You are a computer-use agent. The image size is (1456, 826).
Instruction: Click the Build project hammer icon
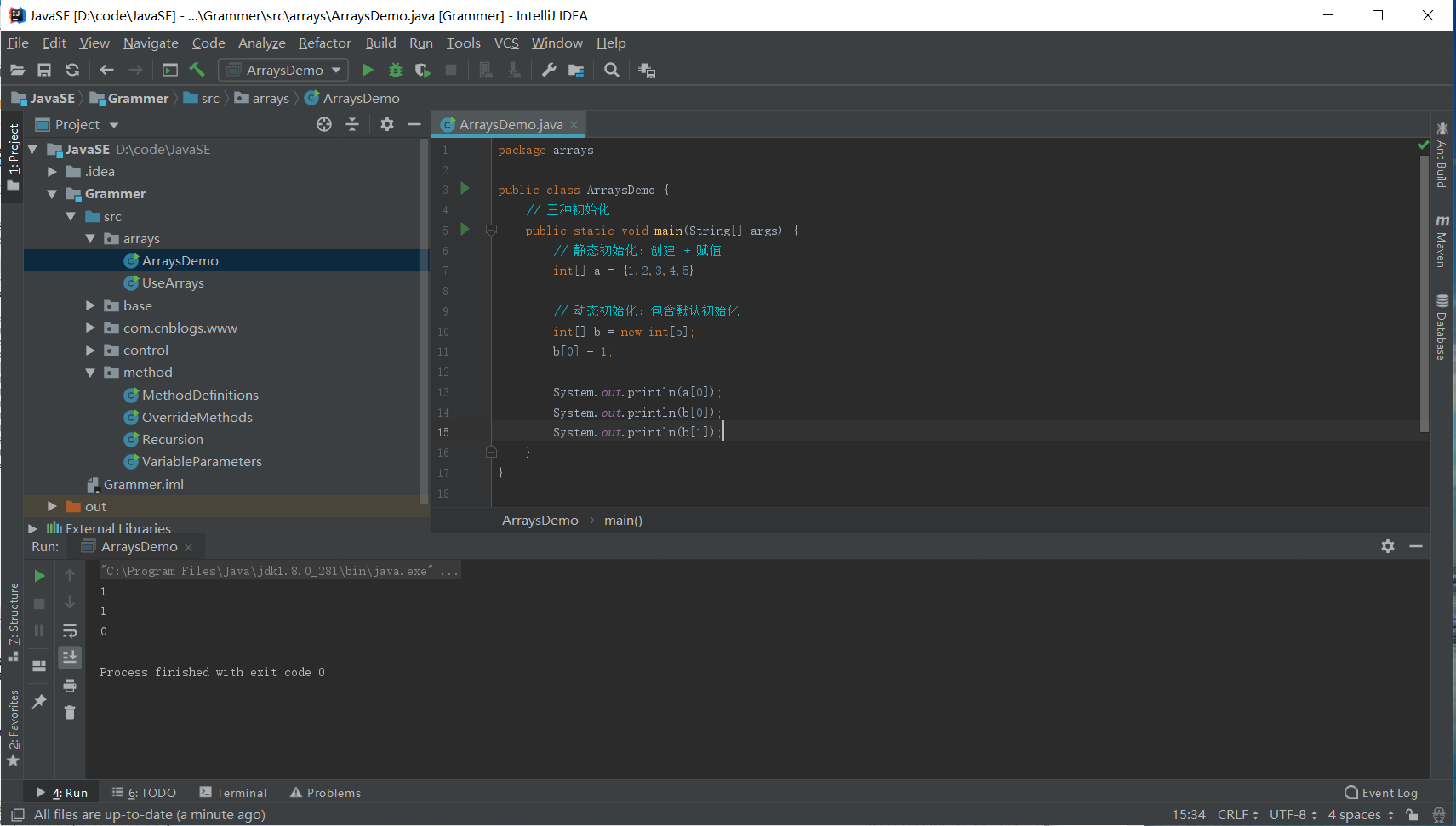click(x=197, y=70)
